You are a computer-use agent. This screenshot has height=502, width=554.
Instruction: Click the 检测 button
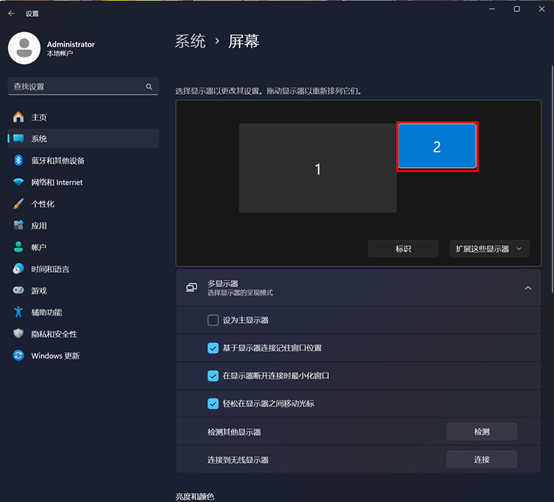point(482,431)
